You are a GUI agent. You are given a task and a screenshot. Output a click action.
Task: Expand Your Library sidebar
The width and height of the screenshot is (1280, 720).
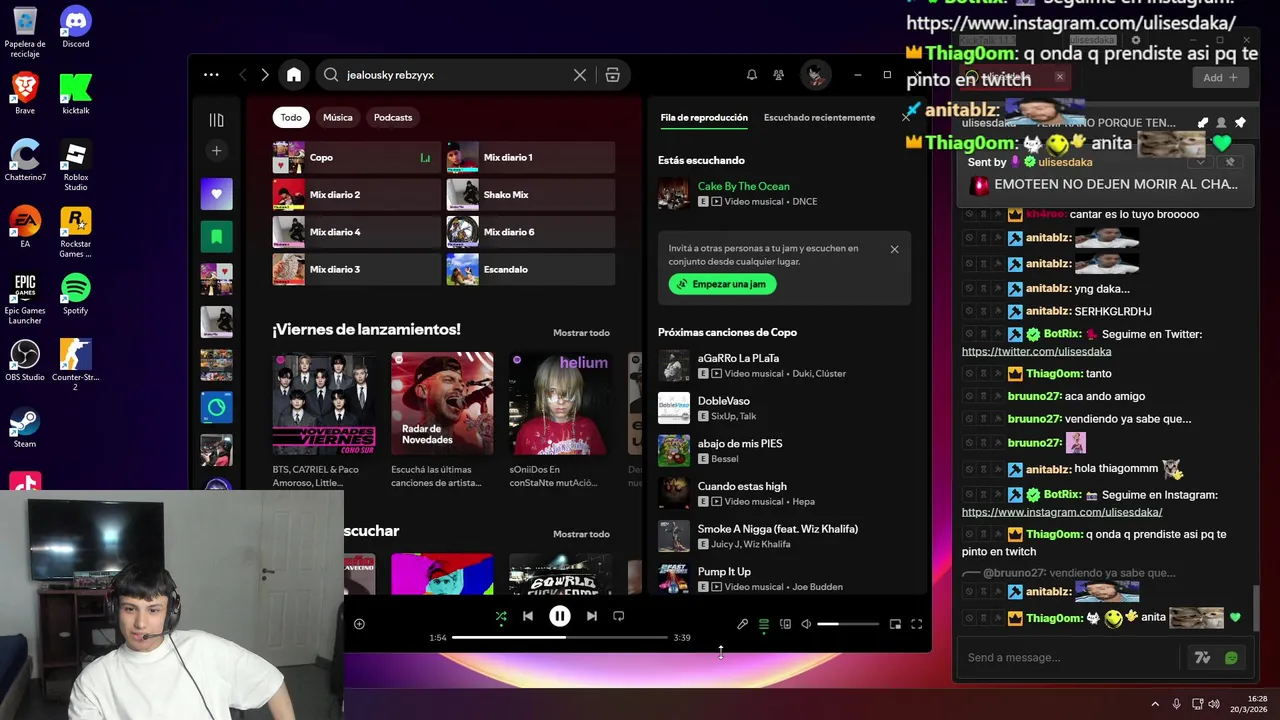tap(216, 120)
